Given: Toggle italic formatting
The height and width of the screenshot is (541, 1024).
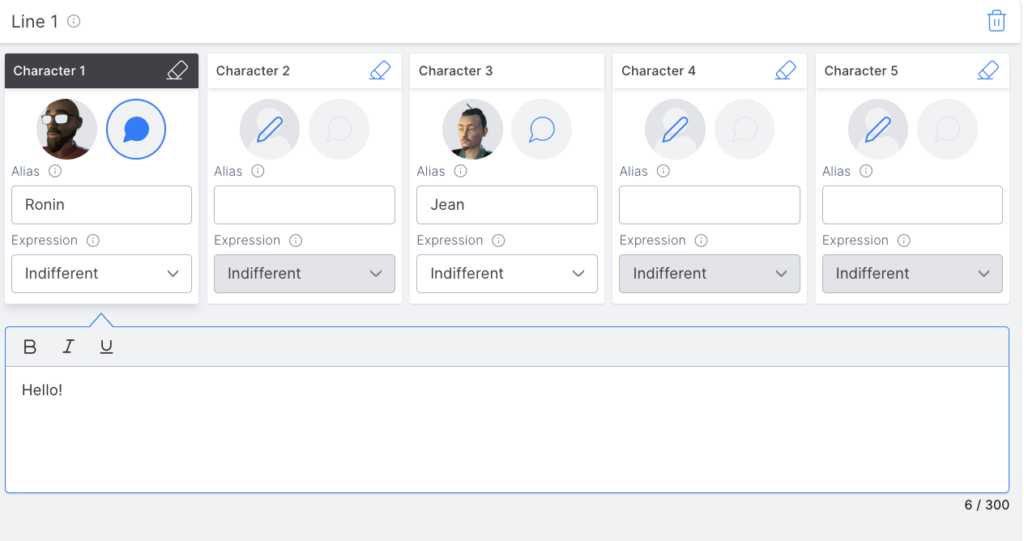Looking at the screenshot, I should coord(68,347).
